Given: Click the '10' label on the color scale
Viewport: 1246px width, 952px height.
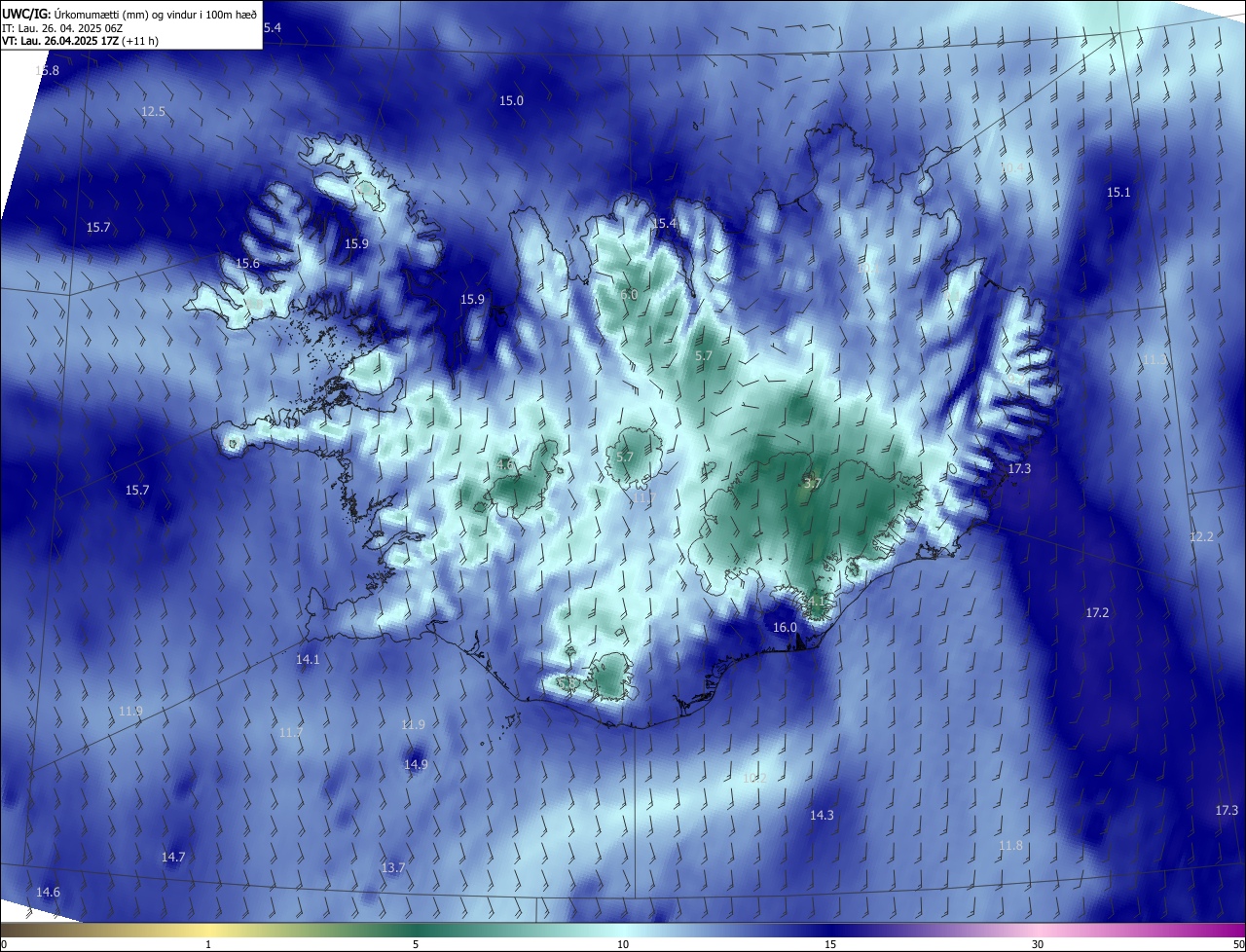Looking at the screenshot, I should [x=623, y=945].
